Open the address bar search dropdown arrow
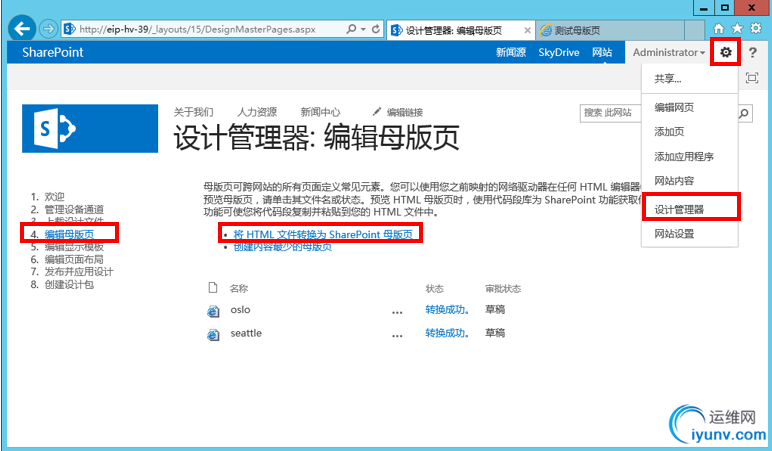Image resolution: width=772 pixels, height=451 pixels. click(x=363, y=29)
